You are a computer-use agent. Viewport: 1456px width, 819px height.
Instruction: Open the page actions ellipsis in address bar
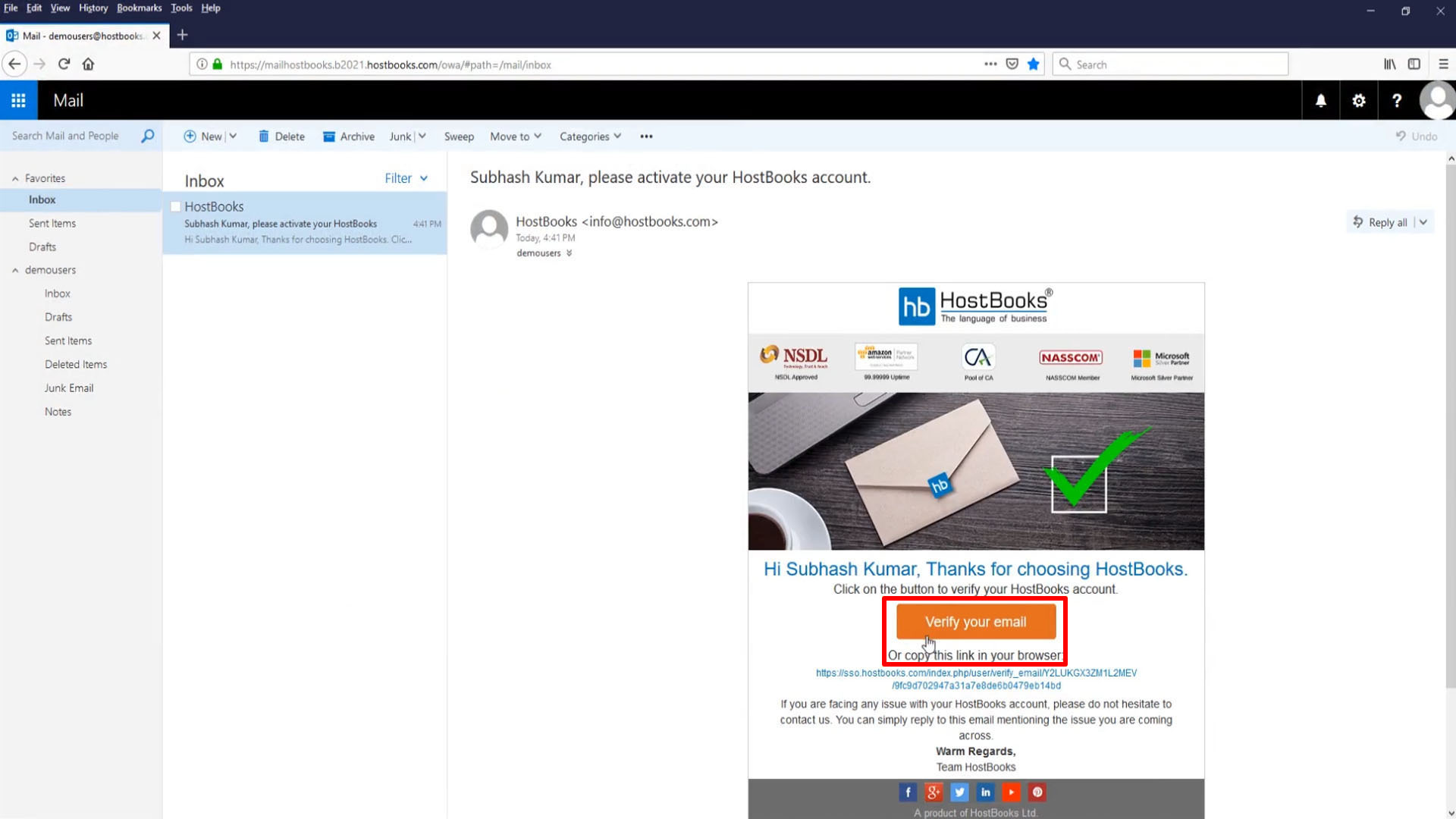990,64
